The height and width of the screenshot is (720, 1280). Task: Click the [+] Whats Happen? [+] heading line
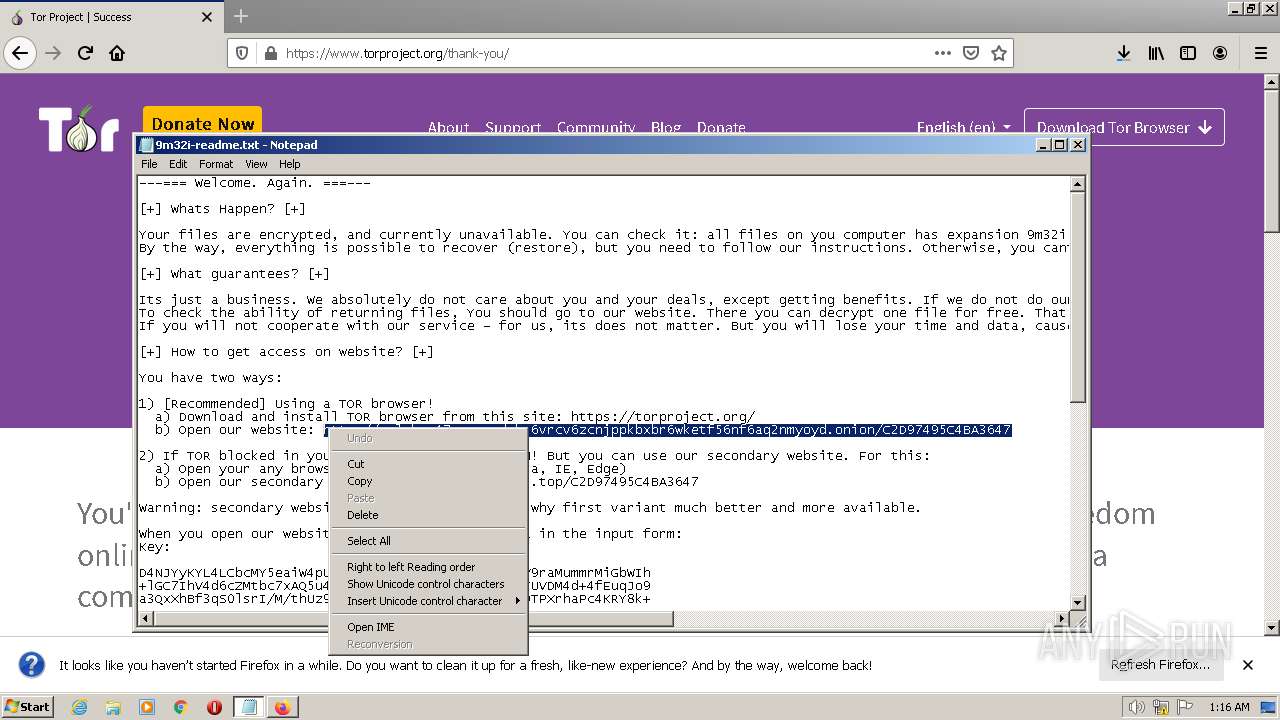click(x=222, y=209)
